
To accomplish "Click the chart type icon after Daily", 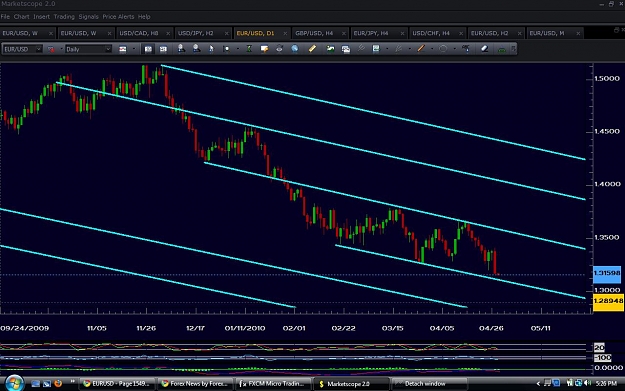I will click(x=122, y=49).
